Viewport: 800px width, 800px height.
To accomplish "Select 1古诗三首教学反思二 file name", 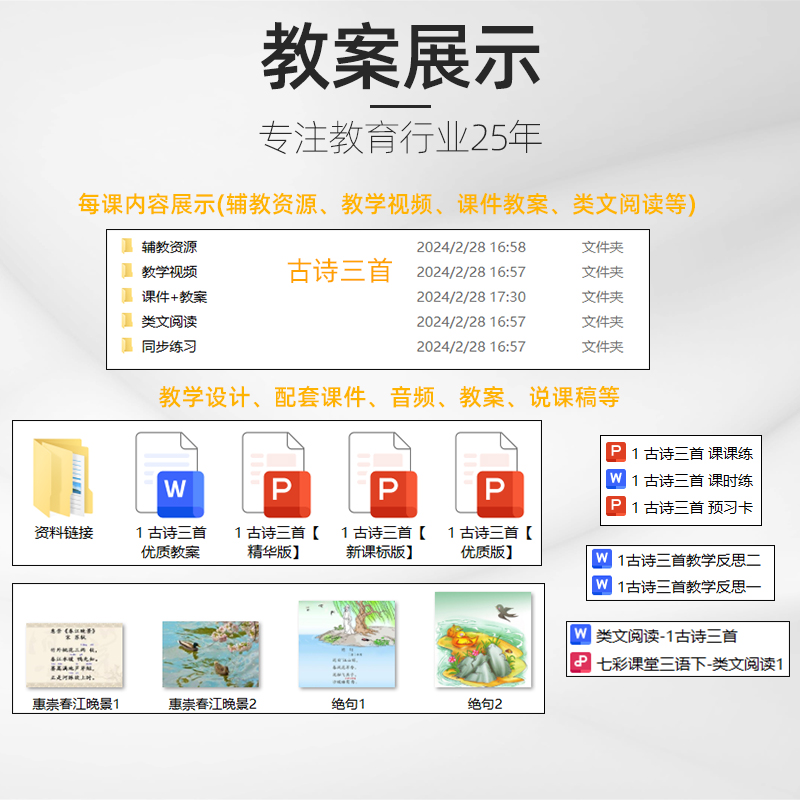I will point(689,560).
